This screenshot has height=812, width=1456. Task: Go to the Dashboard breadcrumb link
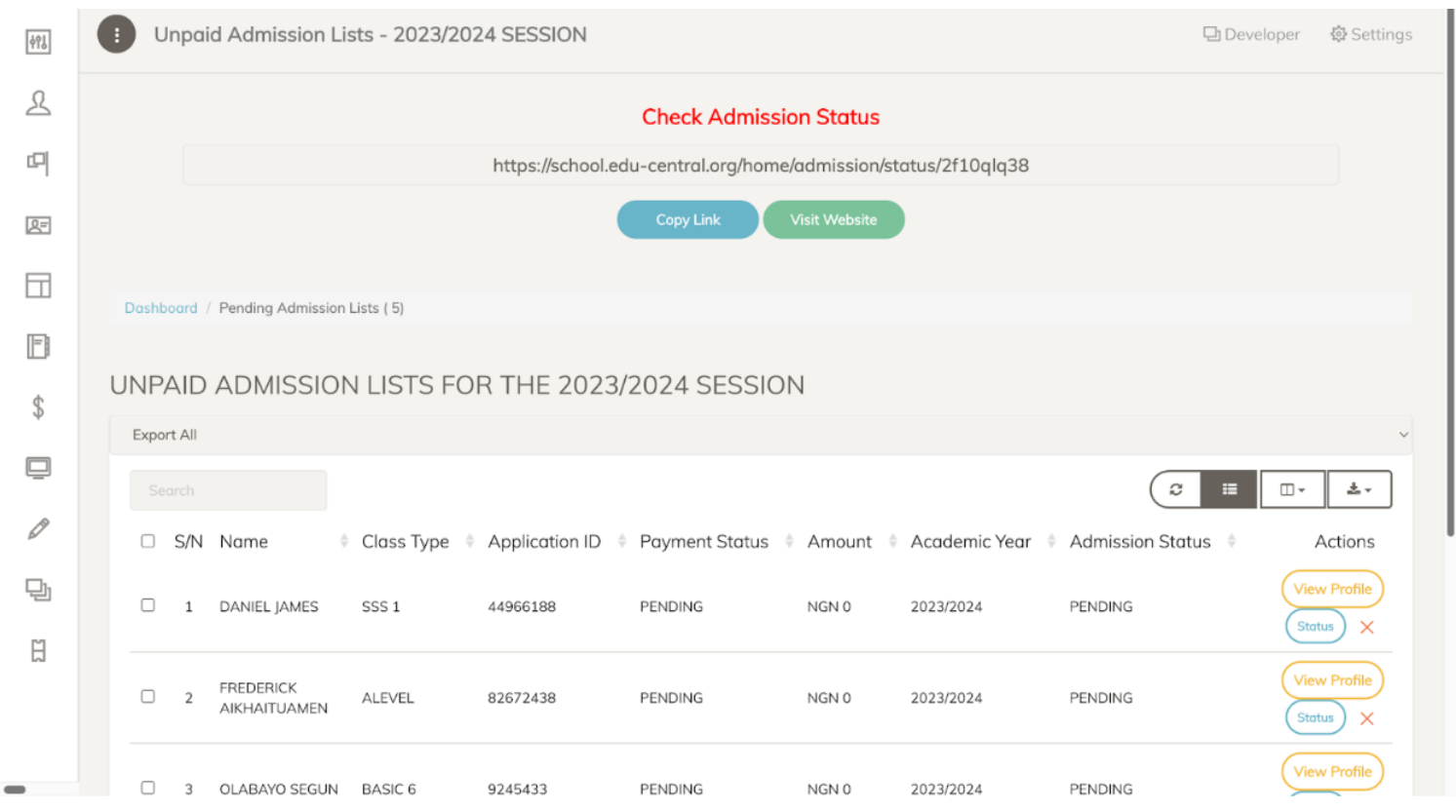pos(161,308)
